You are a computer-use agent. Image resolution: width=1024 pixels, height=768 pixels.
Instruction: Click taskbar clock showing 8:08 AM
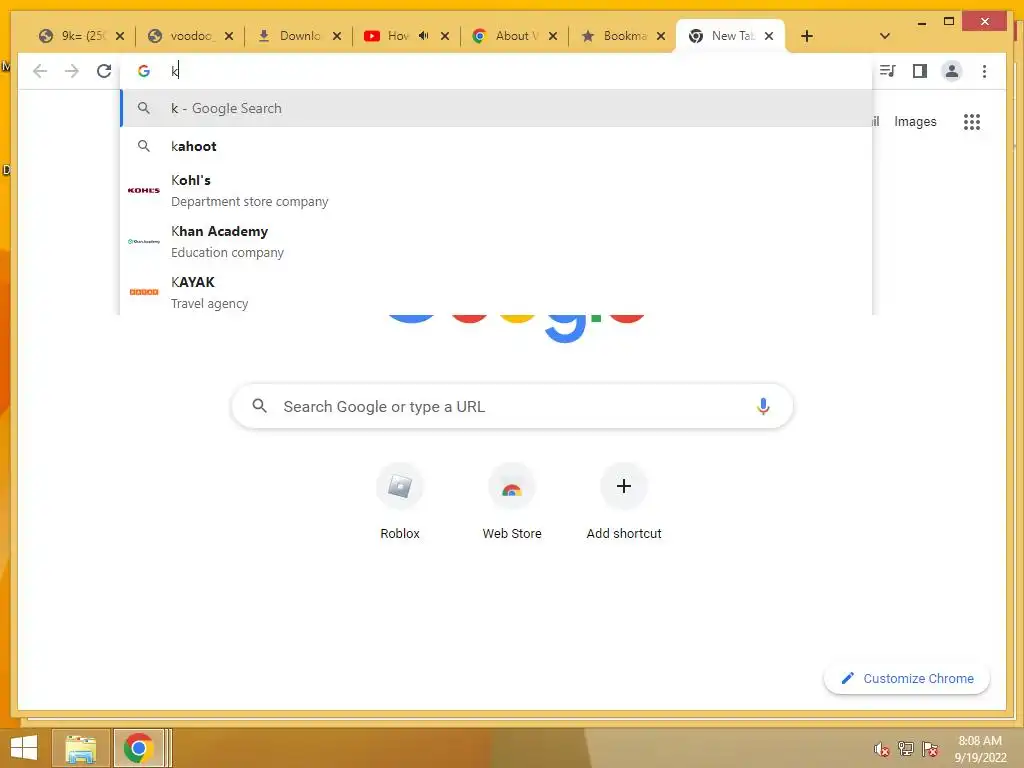[980, 749]
